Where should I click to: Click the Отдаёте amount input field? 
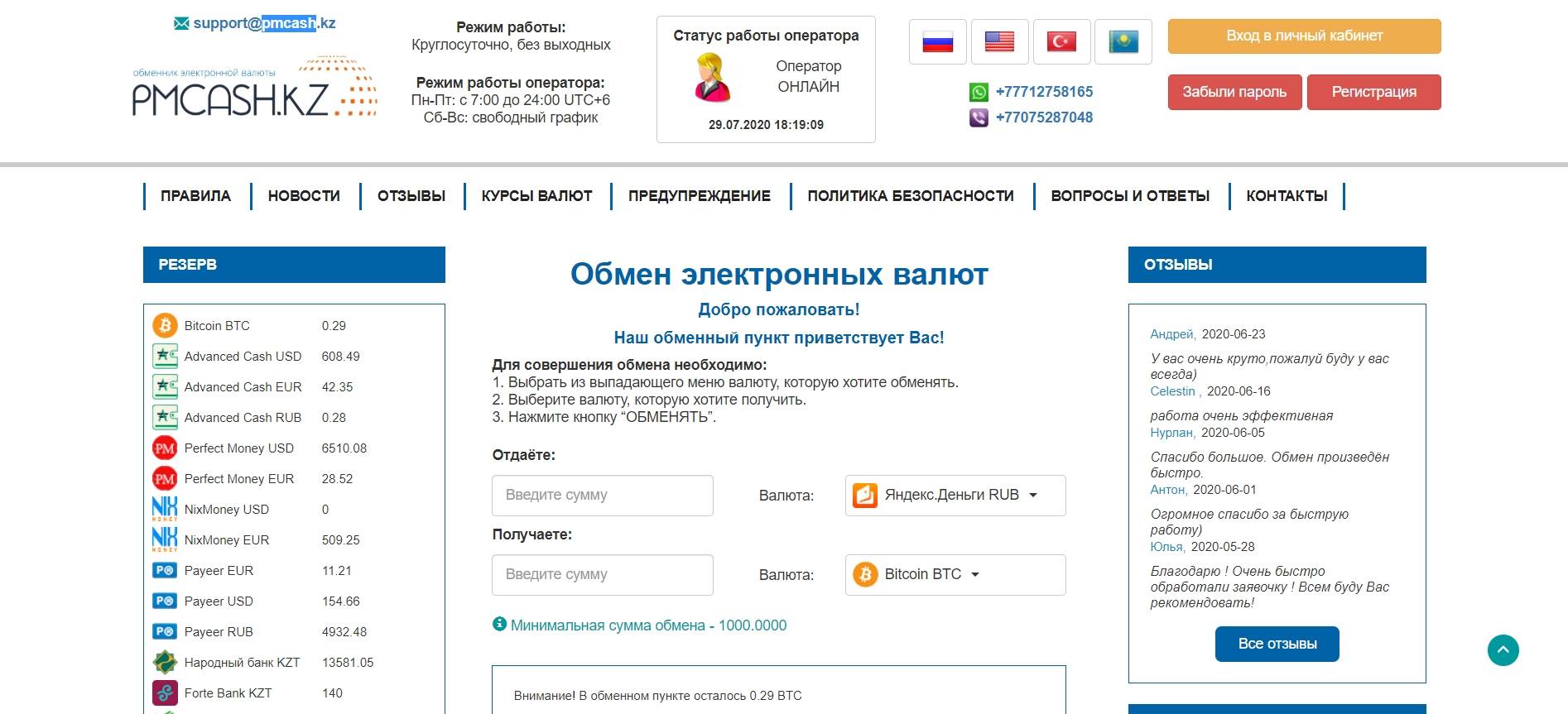pyautogui.click(x=603, y=495)
